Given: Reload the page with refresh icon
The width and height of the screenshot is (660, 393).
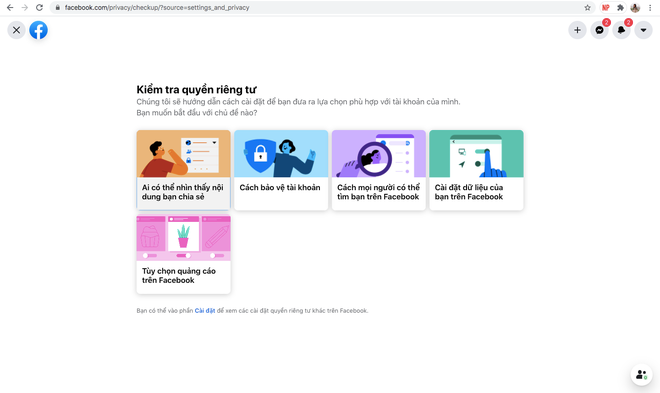Looking at the screenshot, I should coord(39,8).
